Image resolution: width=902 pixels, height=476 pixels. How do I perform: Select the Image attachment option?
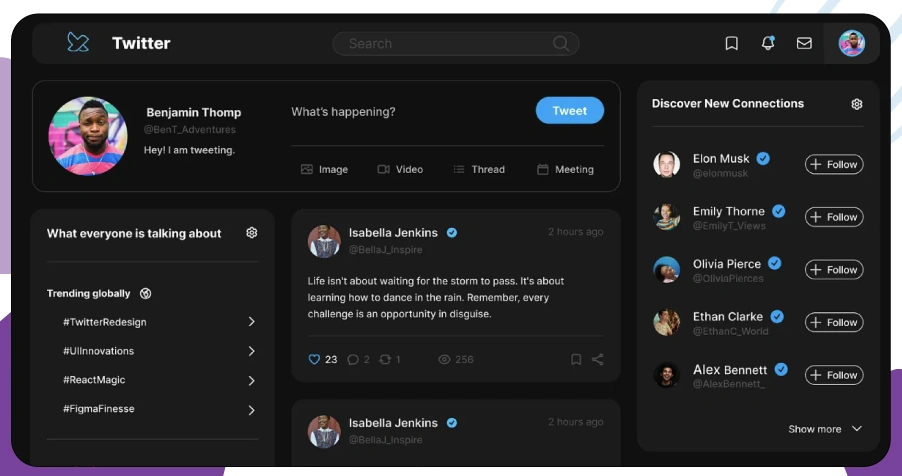[x=324, y=170]
